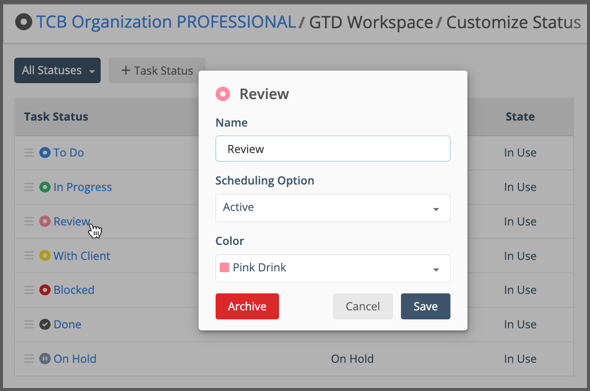
Task: Open the To Do status link
Action: 69,153
